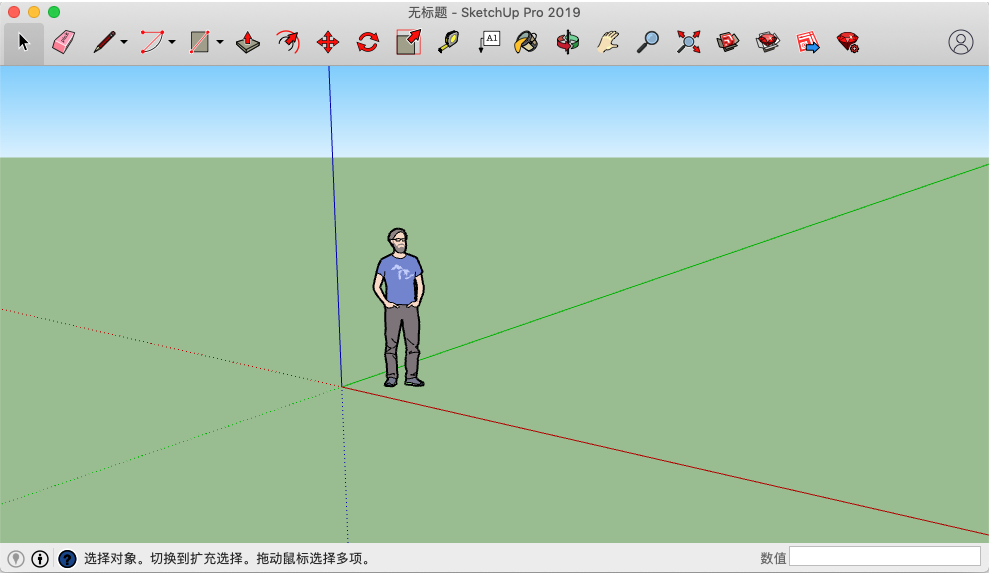Click the geo-location status icon
This screenshot has height=573, width=989.
[16, 558]
